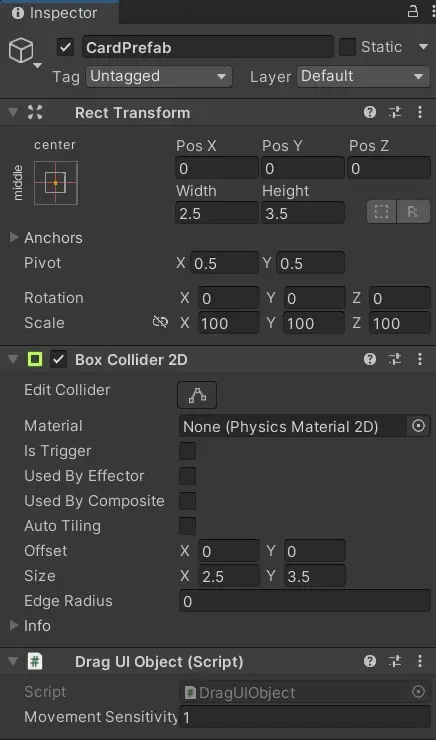The height and width of the screenshot is (740, 436).
Task: Open Rect Transform help reference icon
Action: coord(370,112)
